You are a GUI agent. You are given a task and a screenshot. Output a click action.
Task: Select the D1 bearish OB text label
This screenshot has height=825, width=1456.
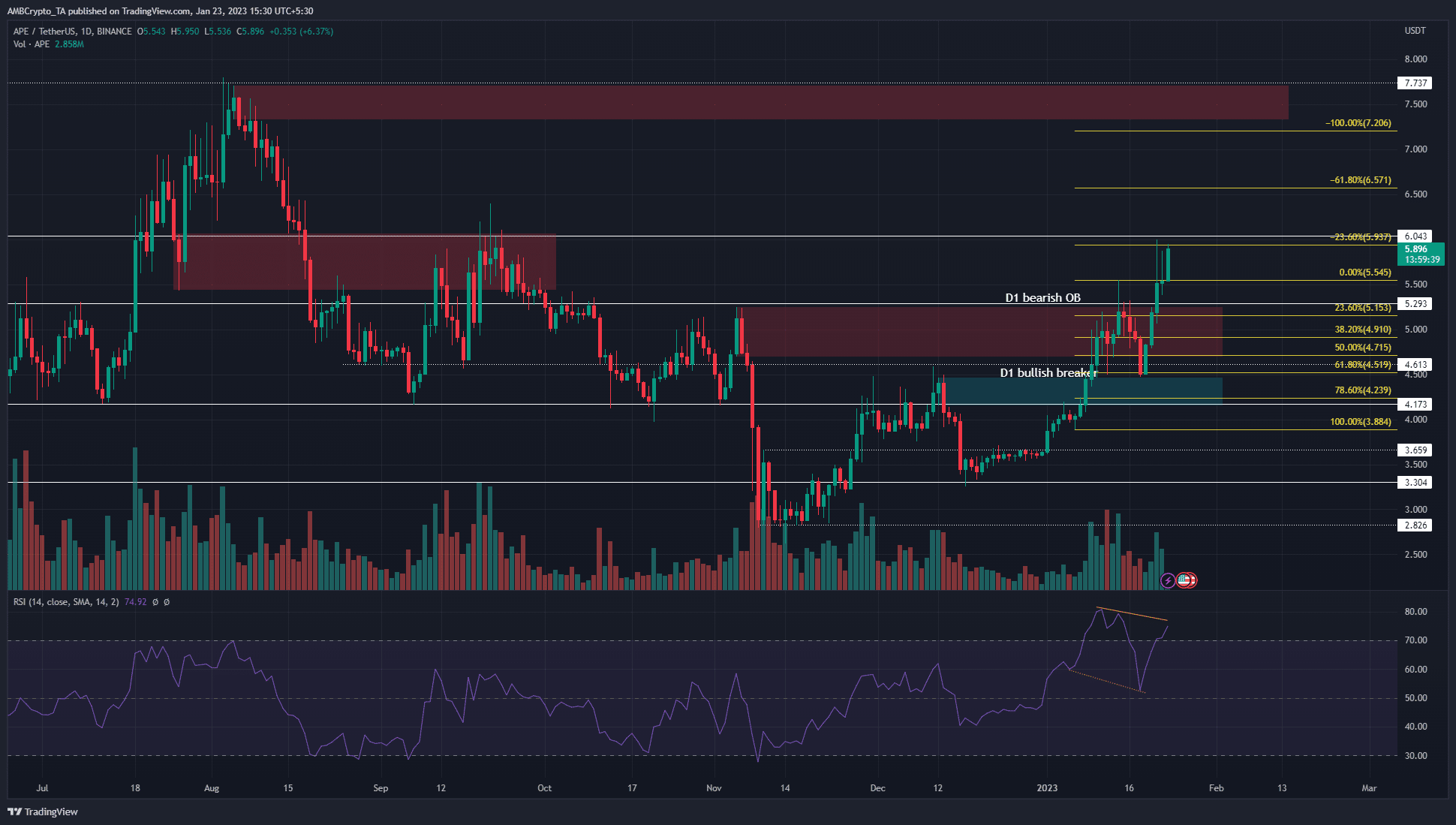[x=1042, y=298]
